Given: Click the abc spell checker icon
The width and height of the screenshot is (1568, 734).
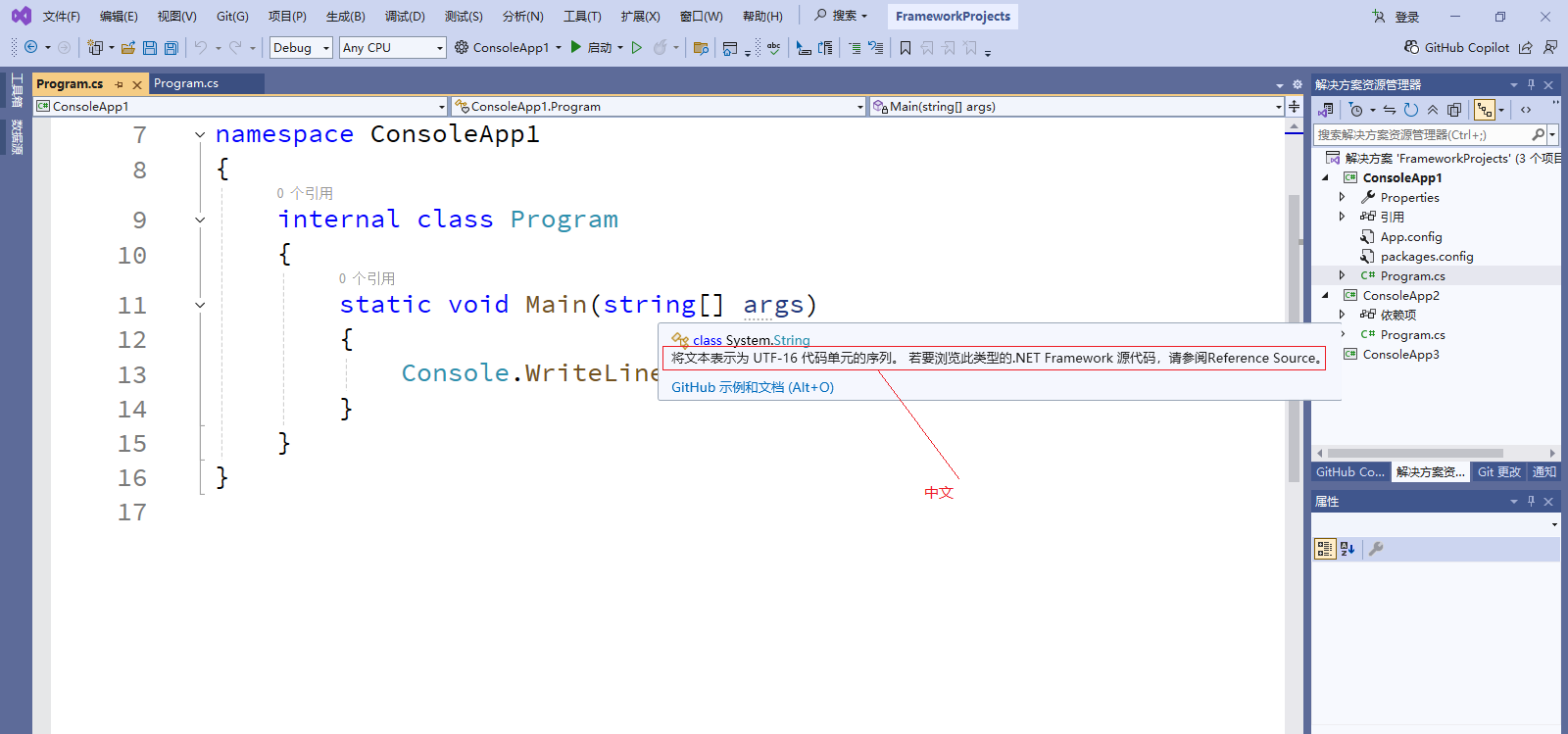Looking at the screenshot, I should pyautogui.click(x=774, y=47).
